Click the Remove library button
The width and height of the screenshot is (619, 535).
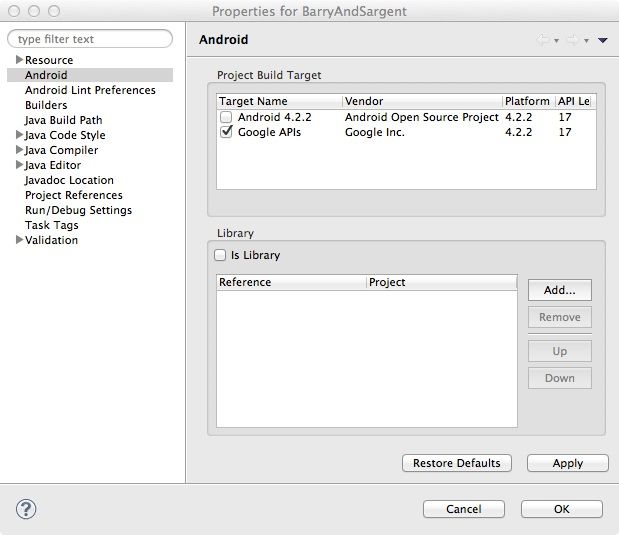click(560, 317)
